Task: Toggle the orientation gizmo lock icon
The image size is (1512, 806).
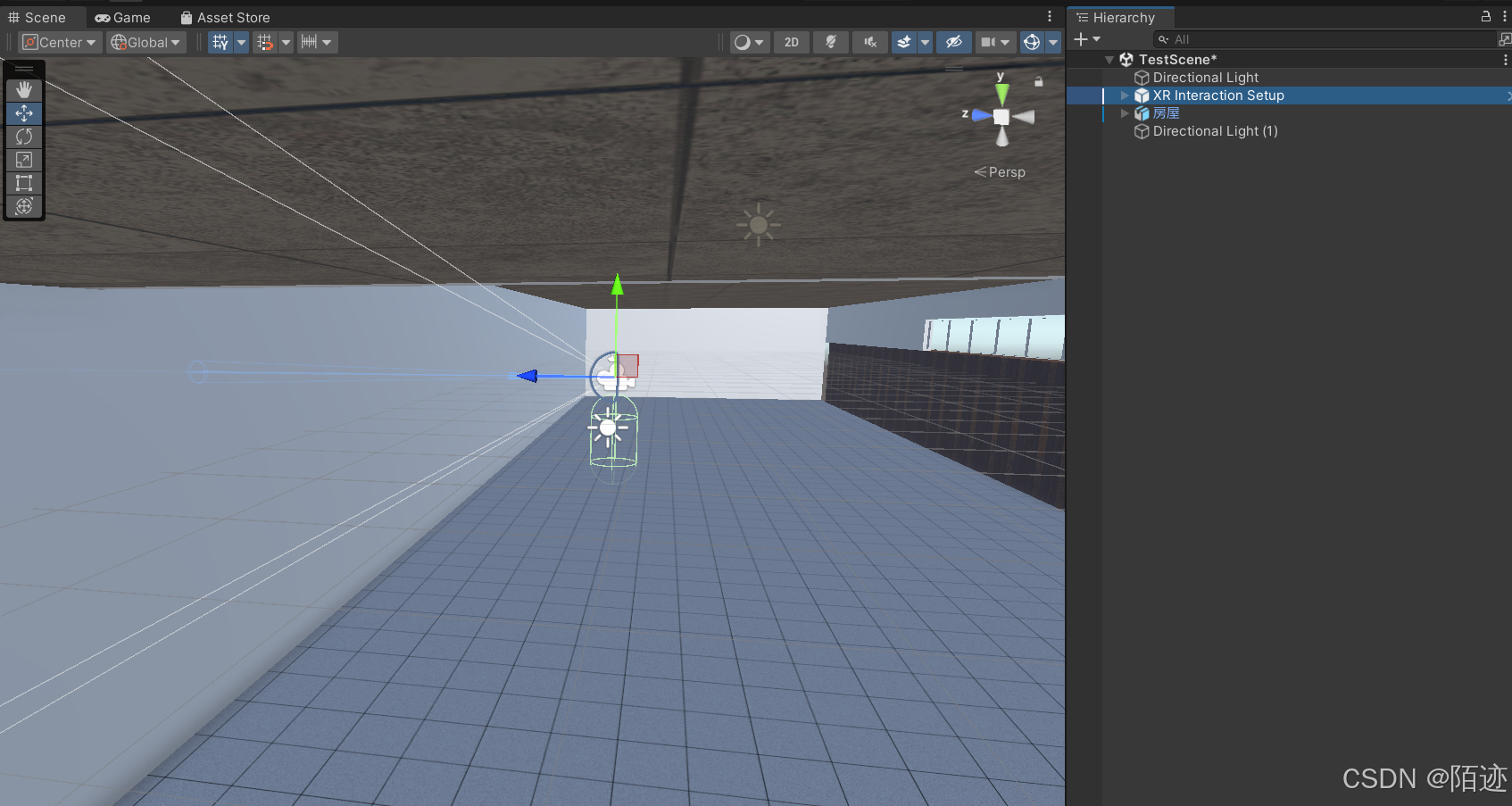Action: [x=1038, y=81]
